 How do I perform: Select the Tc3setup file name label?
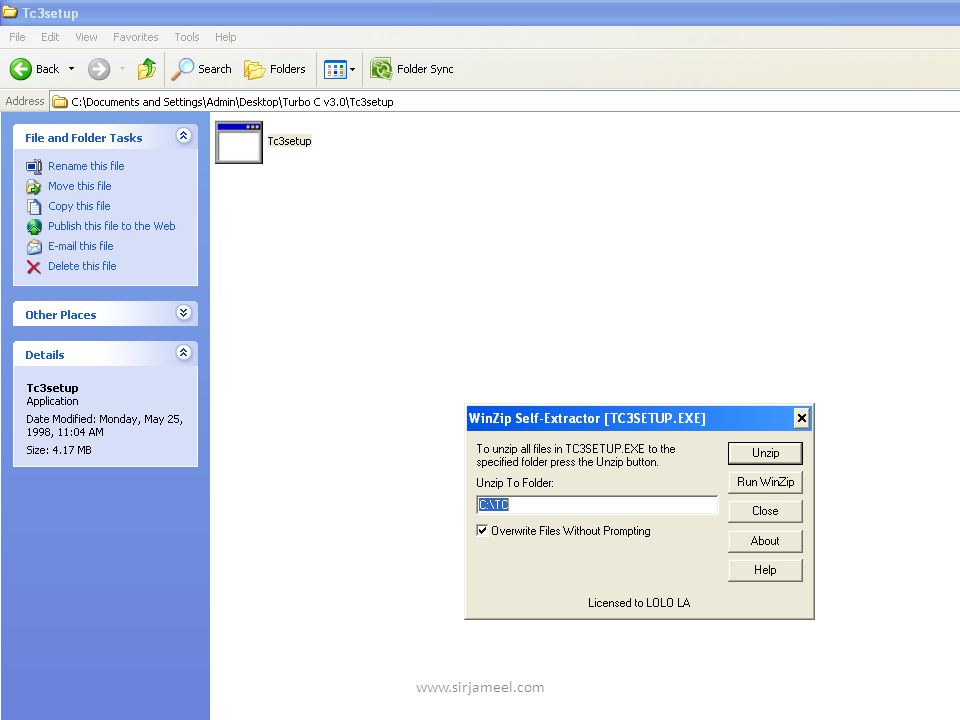point(290,141)
